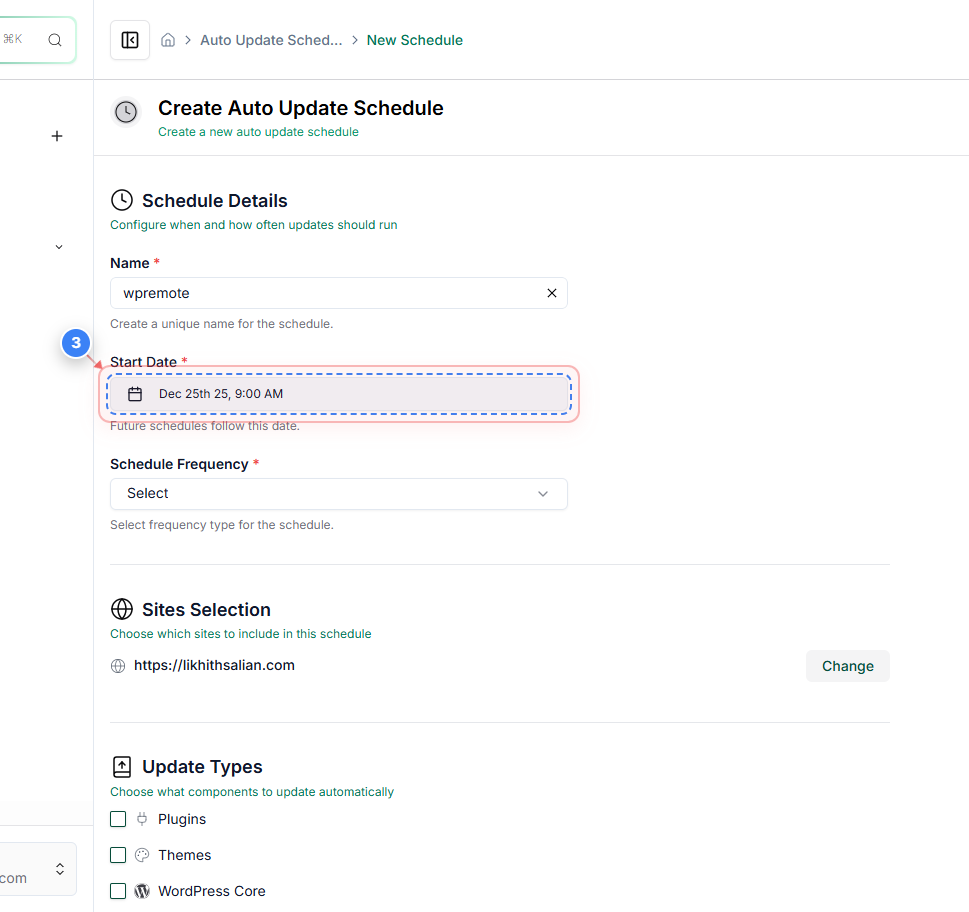Check the WordPress Core update type
Viewport: 969px width, 912px height.
[x=118, y=890]
